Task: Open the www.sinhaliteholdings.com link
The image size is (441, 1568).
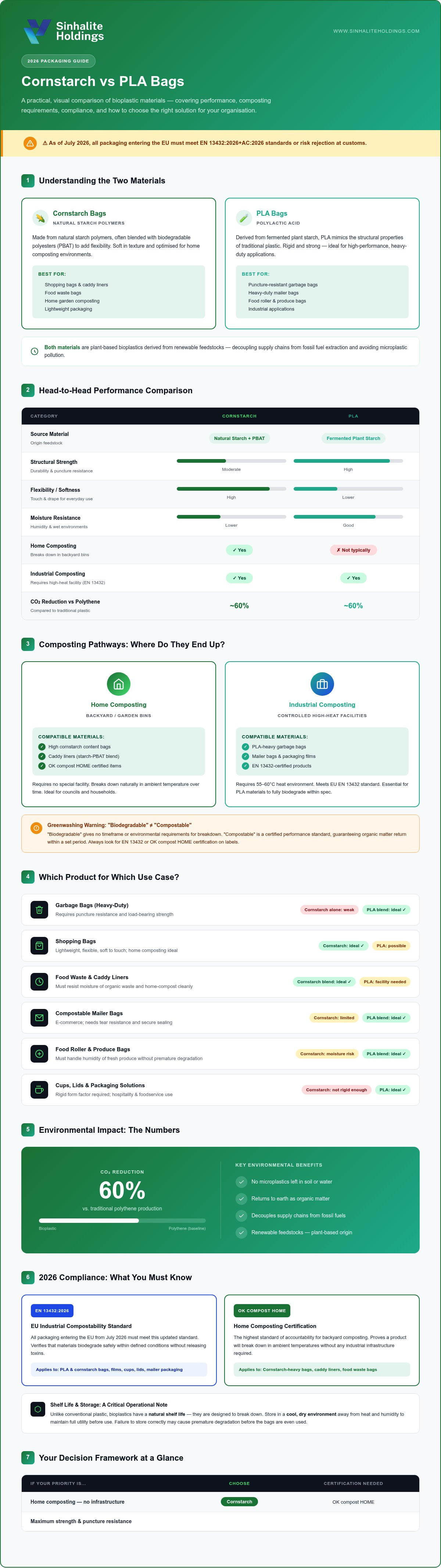Action: click(x=376, y=31)
